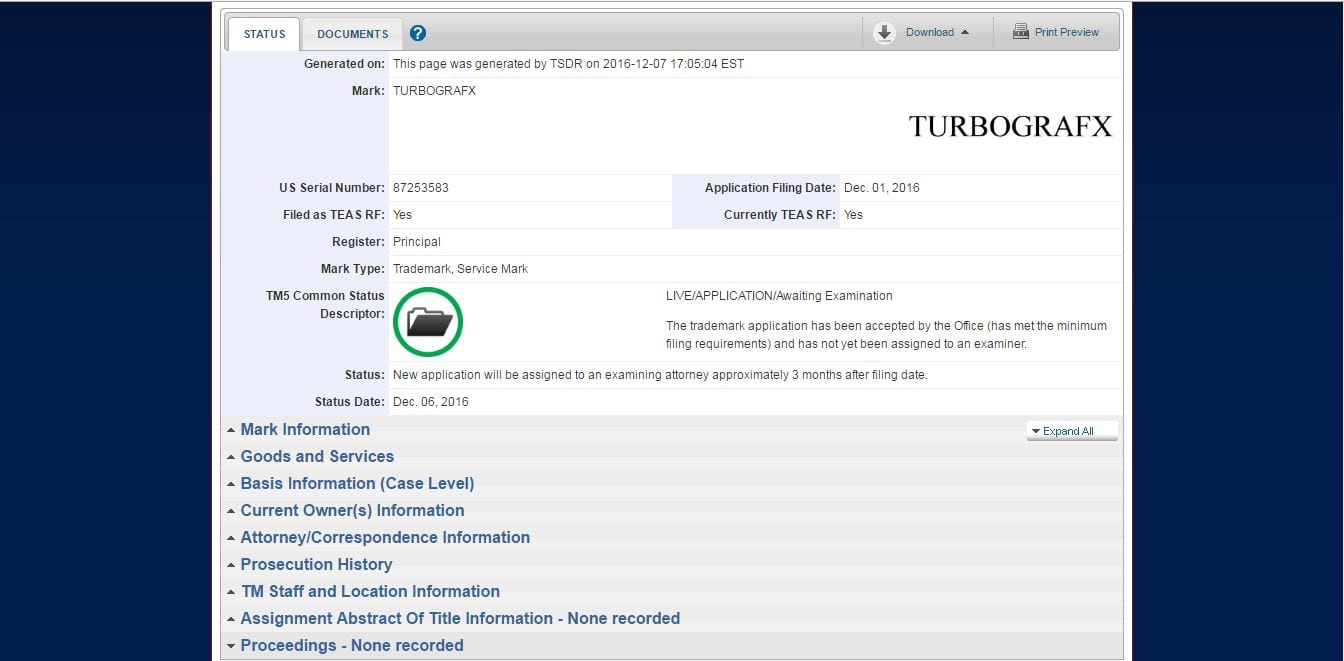This screenshot has width=1344, height=661.
Task: Click the Yes value for Filed as TEAS RF
Action: [402, 215]
